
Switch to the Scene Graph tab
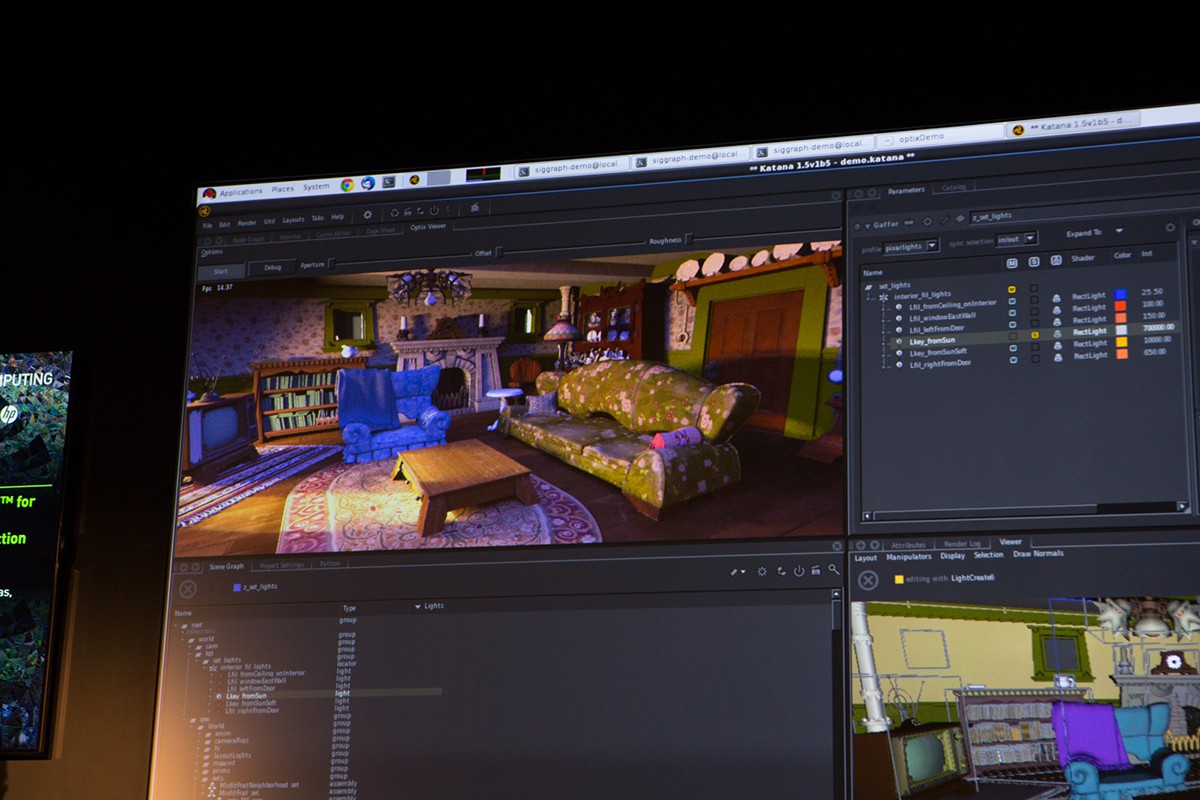point(226,566)
